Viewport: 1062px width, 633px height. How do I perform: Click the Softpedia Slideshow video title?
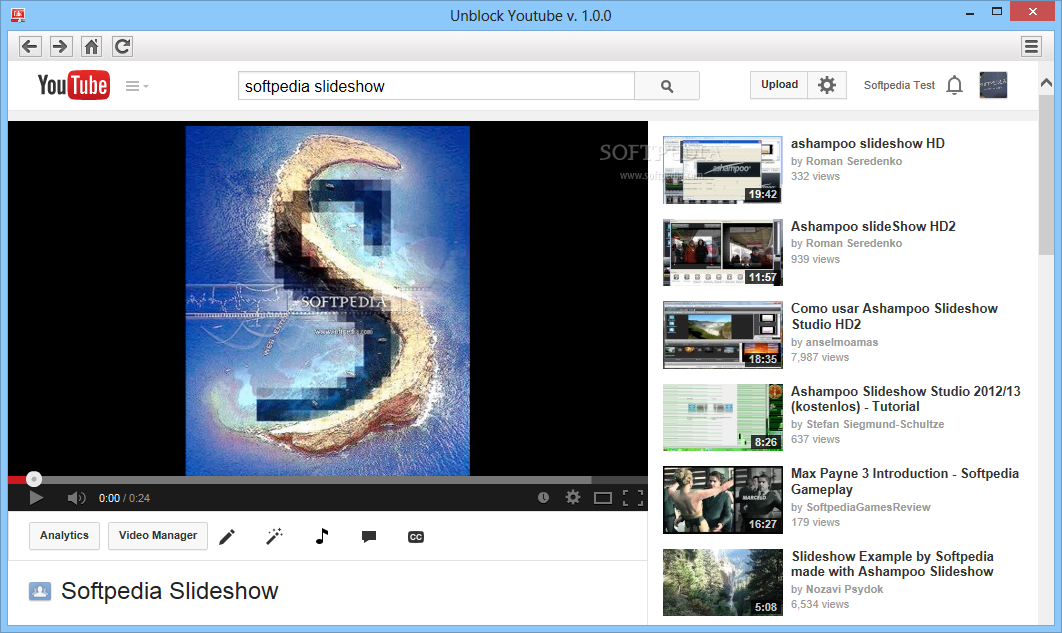click(169, 591)
